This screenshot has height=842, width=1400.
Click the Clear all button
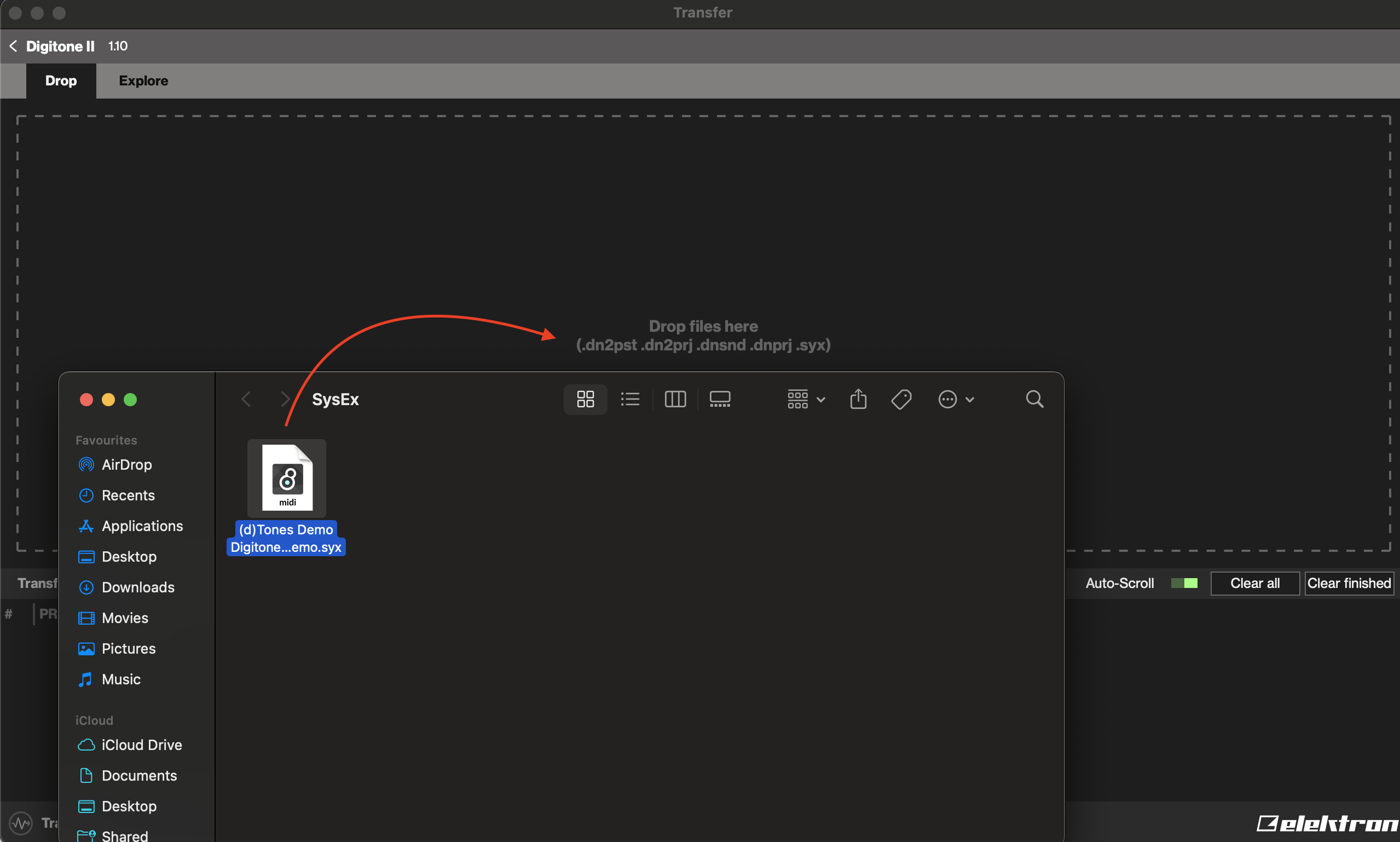[x=1254, y=583]
